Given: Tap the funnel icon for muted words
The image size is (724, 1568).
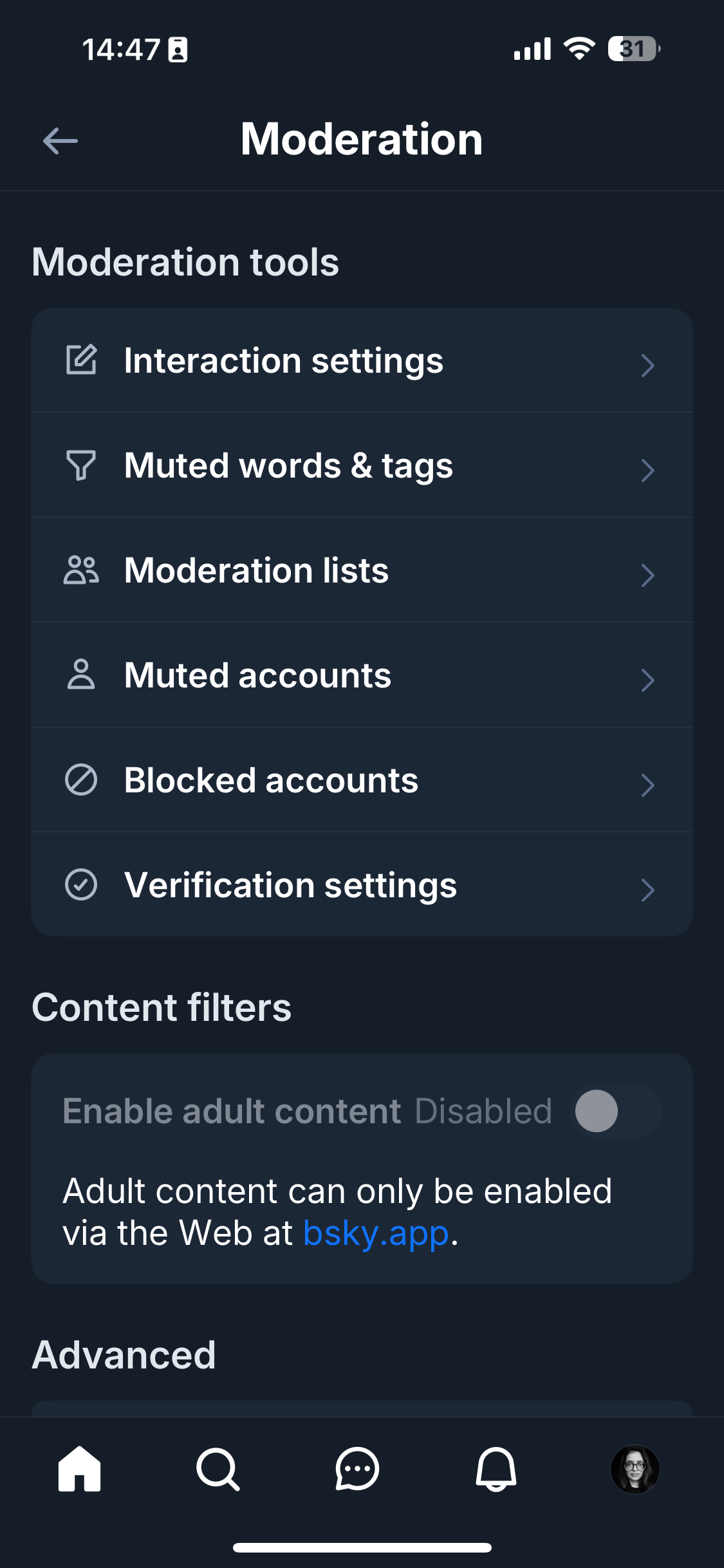Looking at the screenshot, I should [81, 465].
